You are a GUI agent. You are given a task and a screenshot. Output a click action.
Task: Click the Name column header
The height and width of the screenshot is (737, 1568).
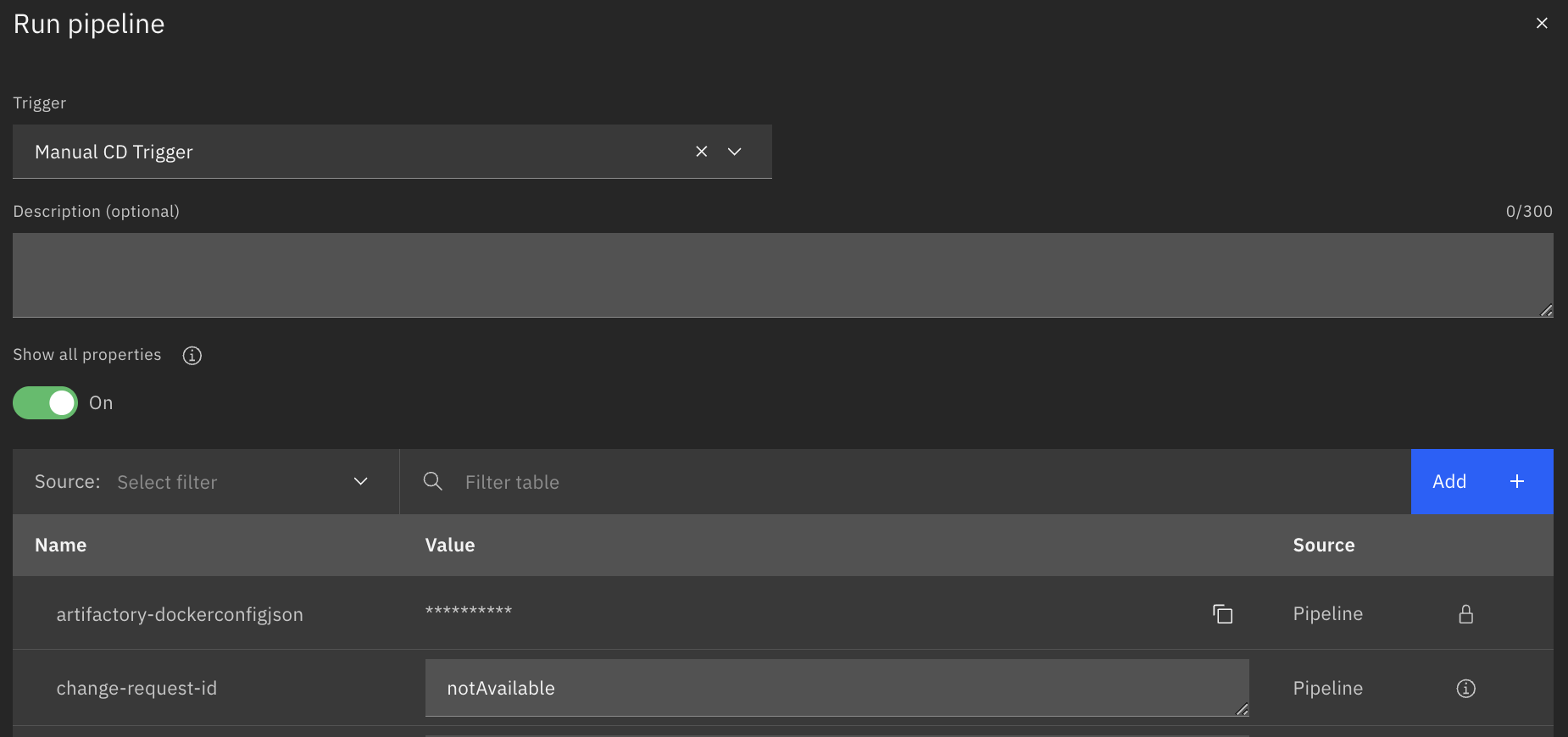point(61,546)
